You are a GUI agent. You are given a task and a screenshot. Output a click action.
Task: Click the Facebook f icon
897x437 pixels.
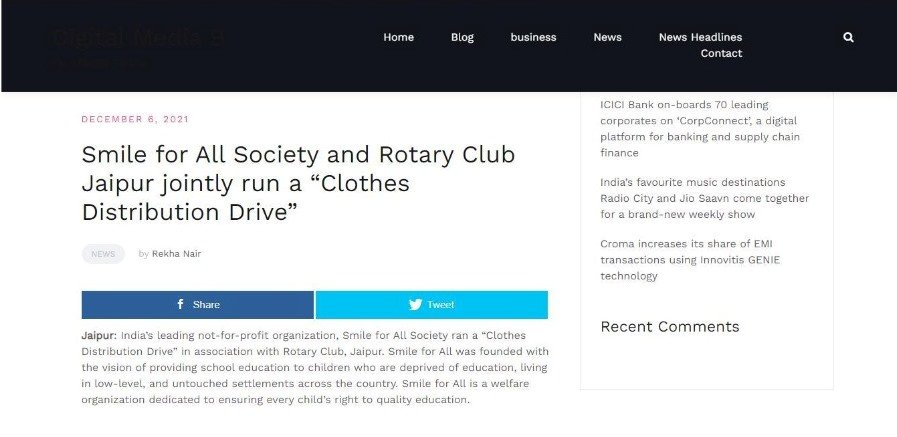(180, 304)
